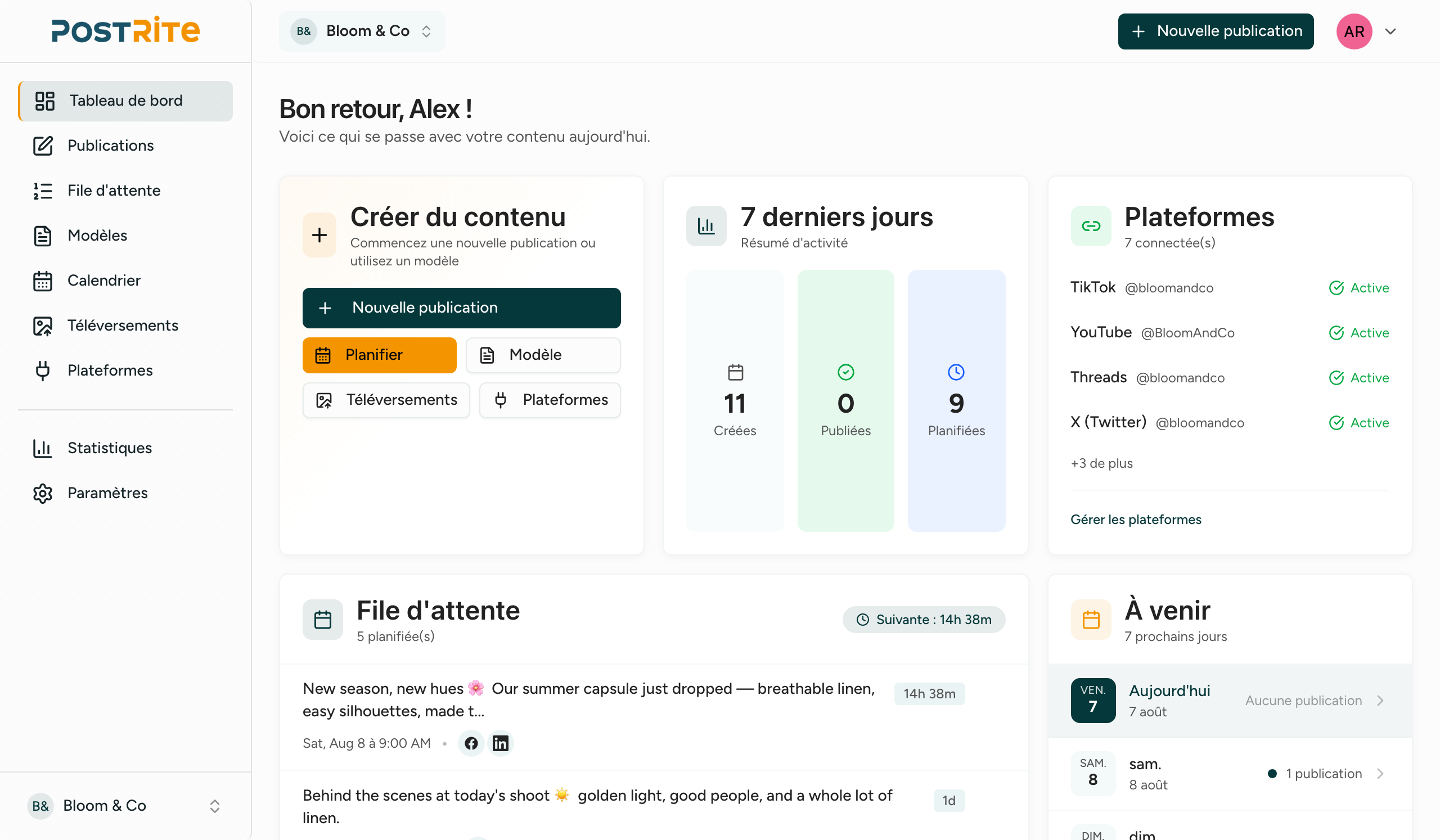Expand the sam. 8 août row chevron

pos(1380,774)
